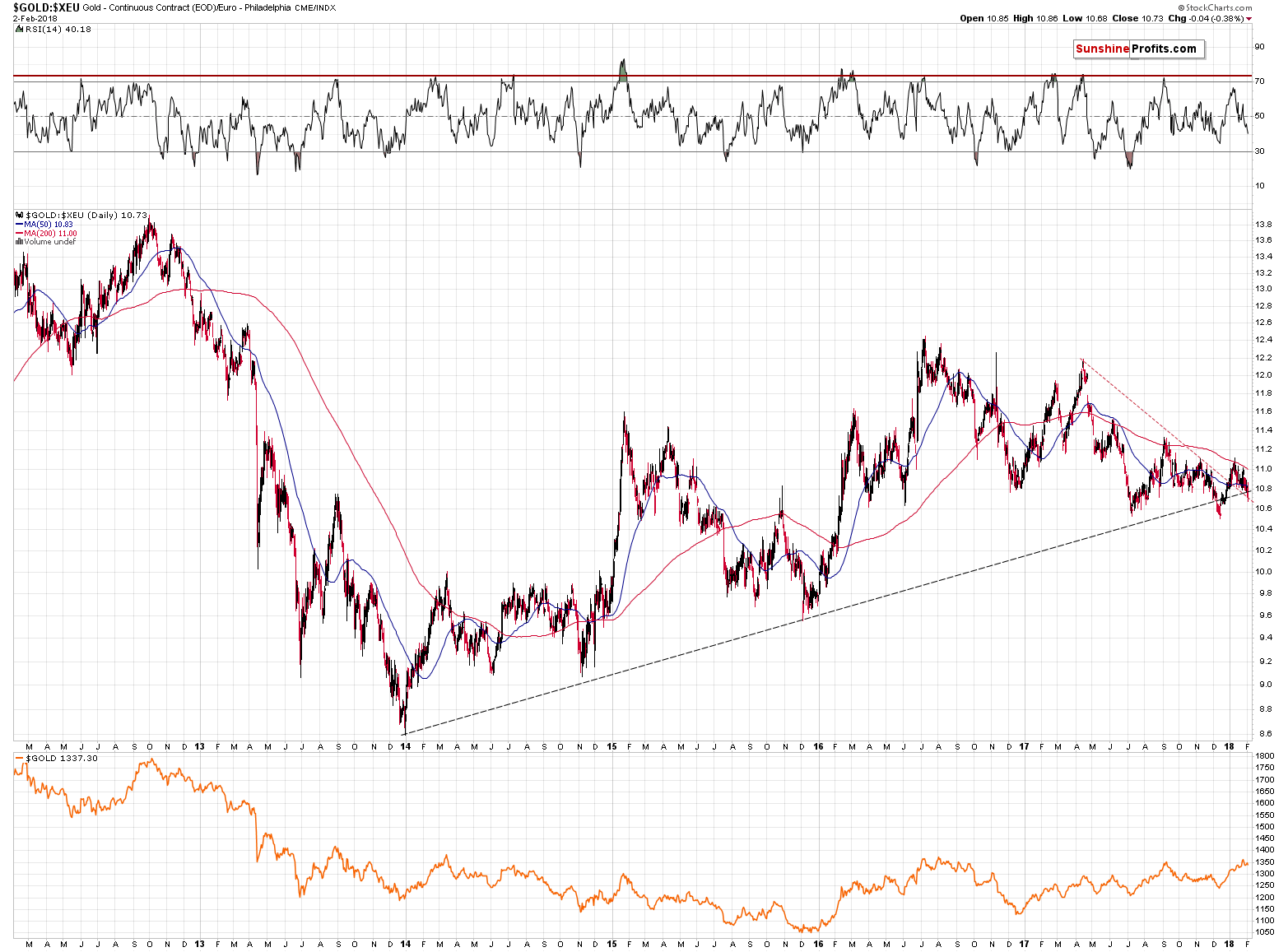
Task: Click the red MA(200) line marker in legend
Action: (19, 233)
